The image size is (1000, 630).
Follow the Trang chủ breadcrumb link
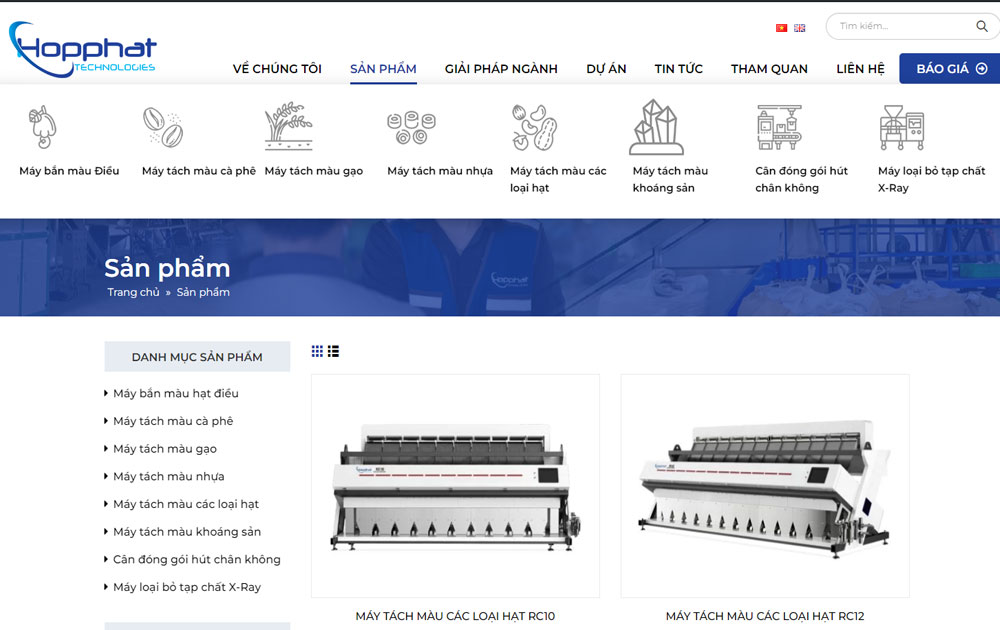[133, 292]
